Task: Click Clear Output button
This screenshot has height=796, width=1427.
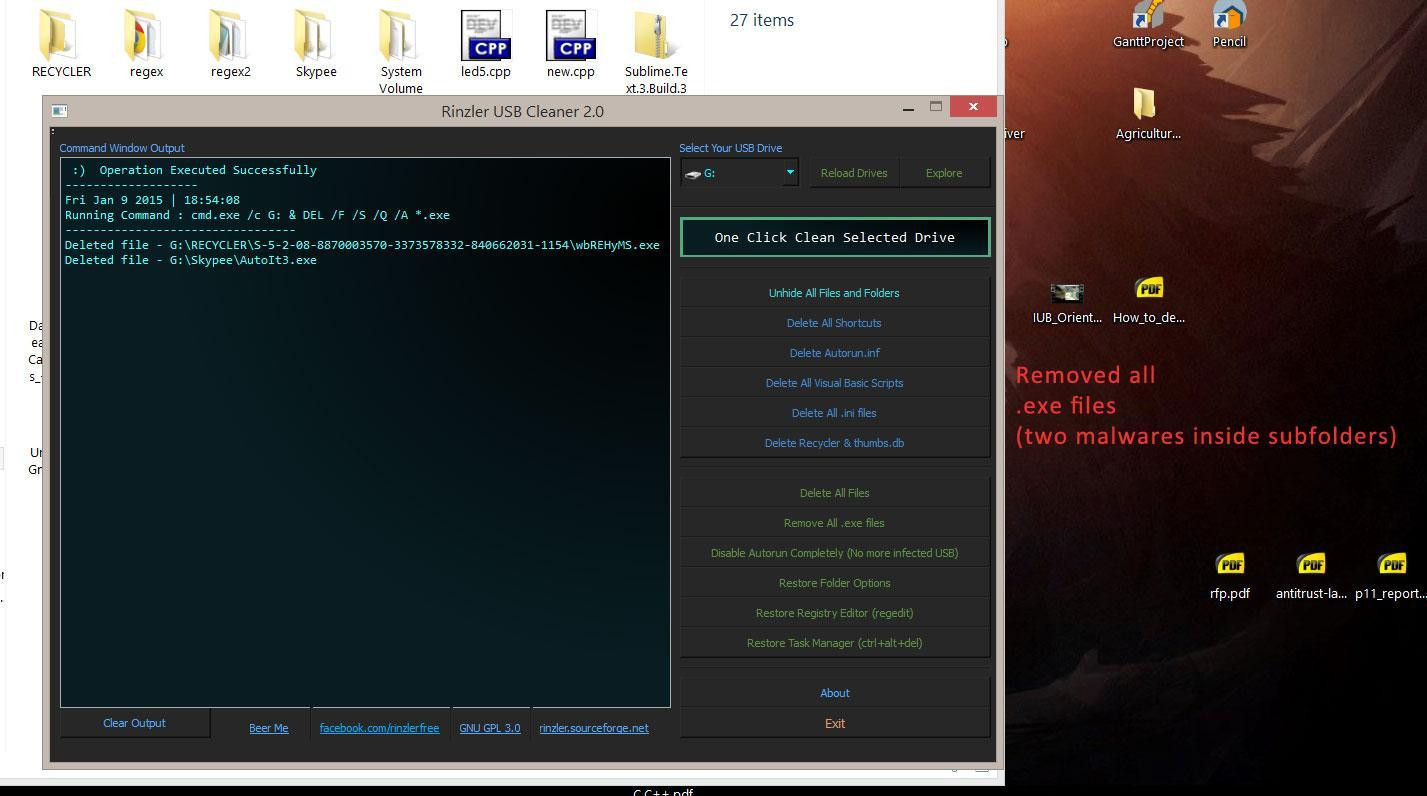Action: click(135, 723)
